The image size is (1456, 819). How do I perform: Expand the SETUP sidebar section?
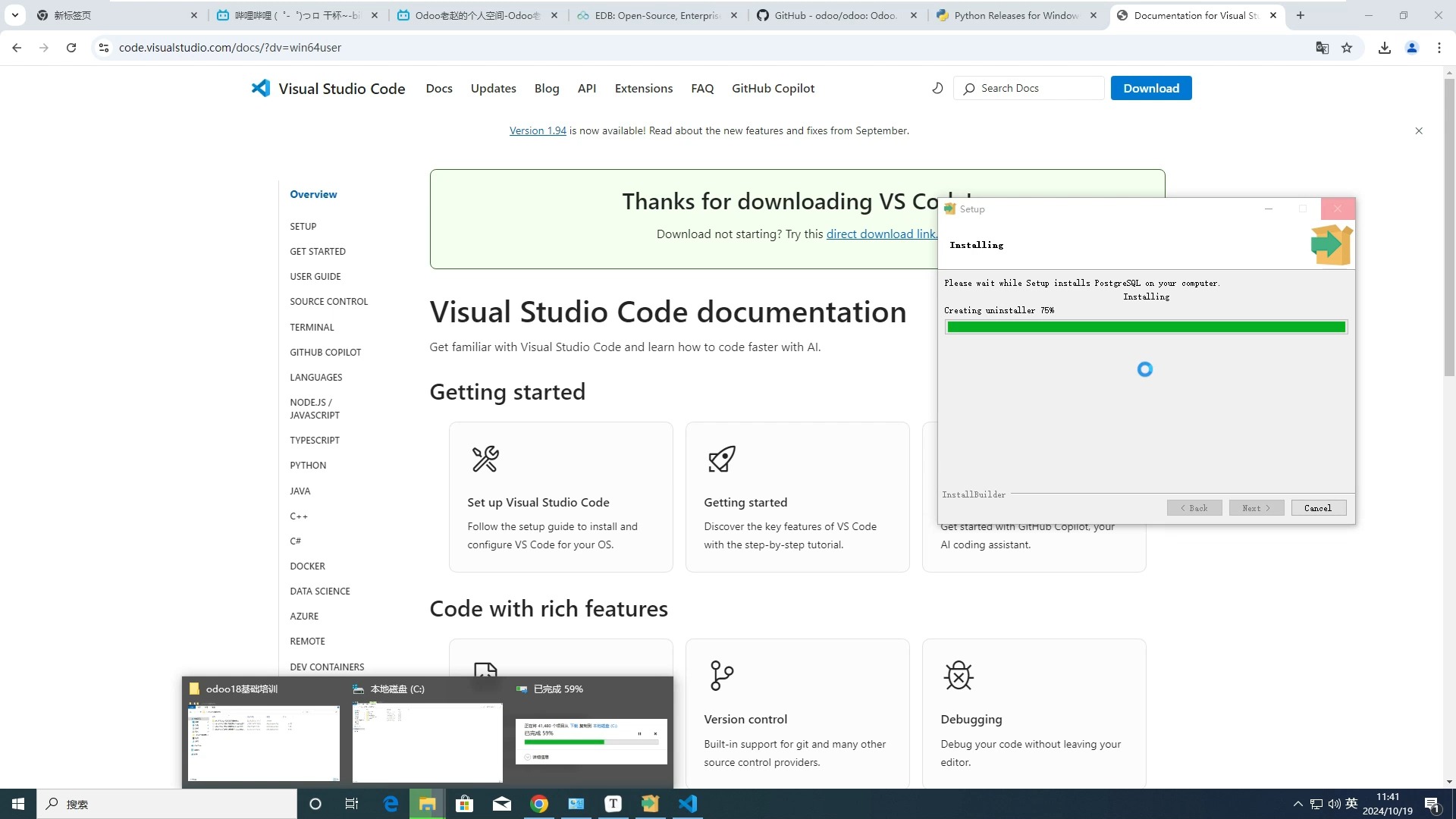coord(303,226)
